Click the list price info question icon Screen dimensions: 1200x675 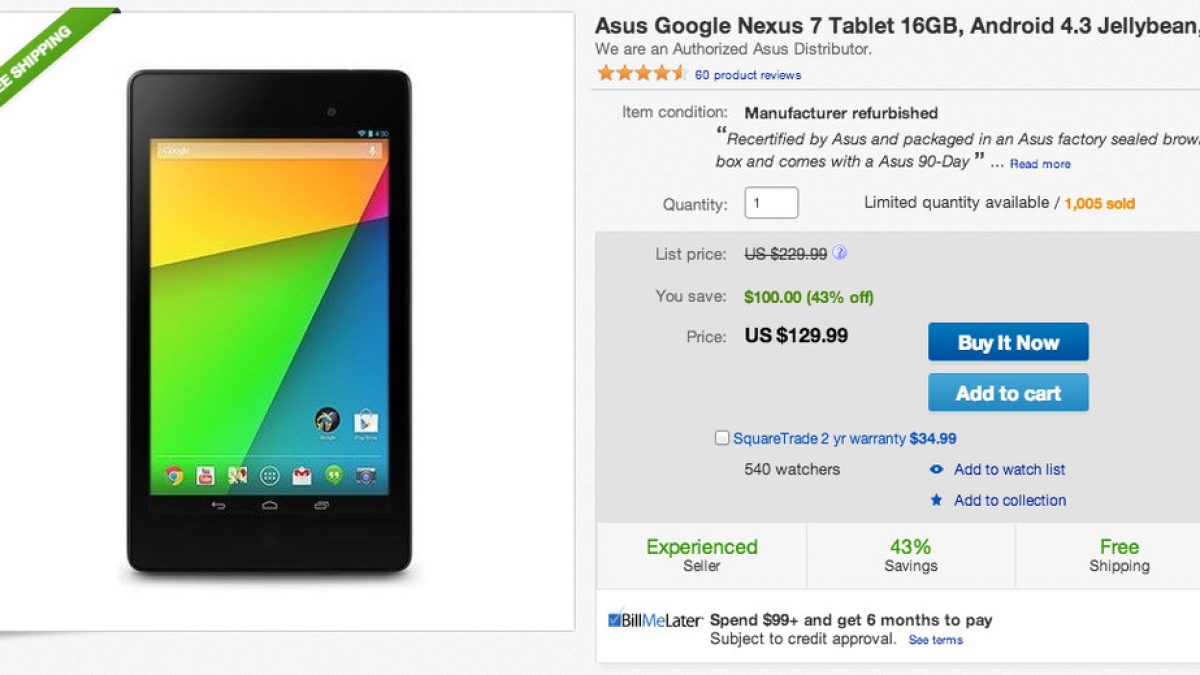[x=840, y=254]
